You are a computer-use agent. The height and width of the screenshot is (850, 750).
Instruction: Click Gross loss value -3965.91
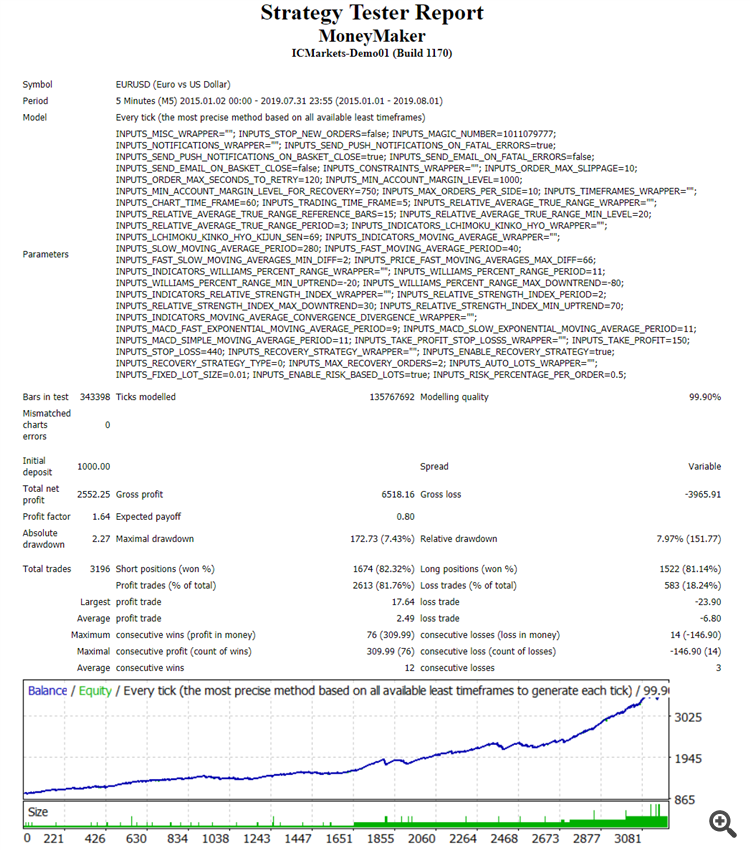[x=703, y=494]
